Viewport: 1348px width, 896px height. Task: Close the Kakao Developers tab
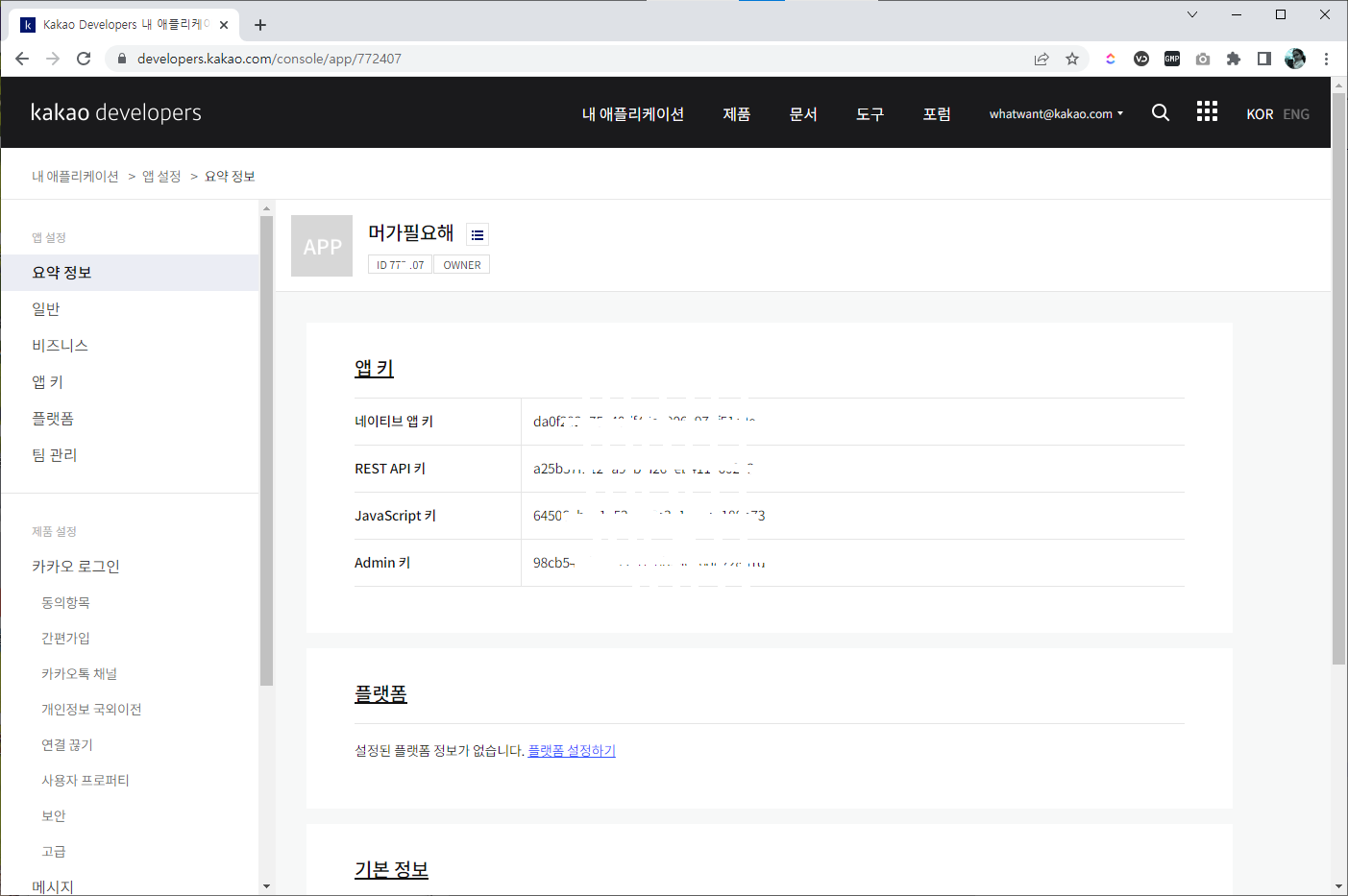(x=224, y=25)
